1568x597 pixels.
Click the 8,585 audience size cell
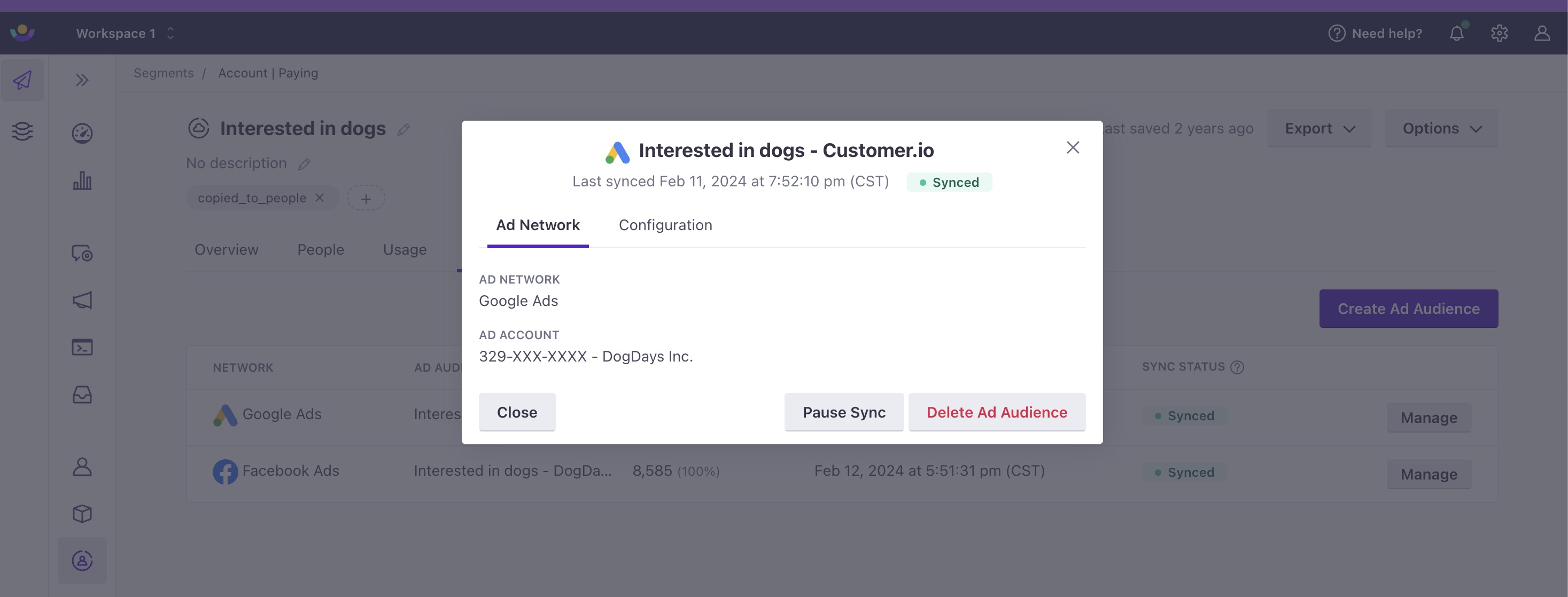[x=676, y=471]
